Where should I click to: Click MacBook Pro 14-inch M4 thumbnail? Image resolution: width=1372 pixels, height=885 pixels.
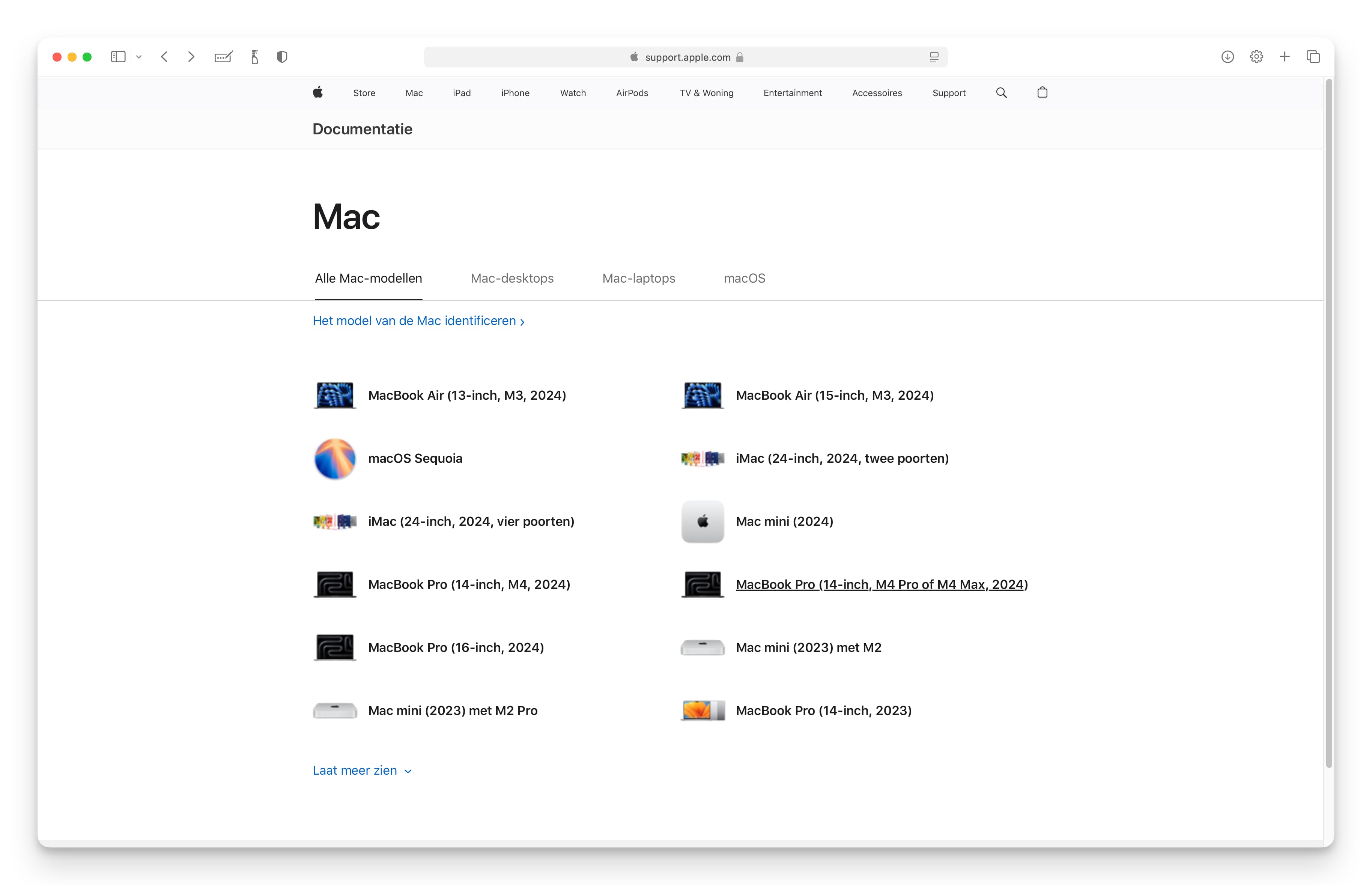pos(335,584)
